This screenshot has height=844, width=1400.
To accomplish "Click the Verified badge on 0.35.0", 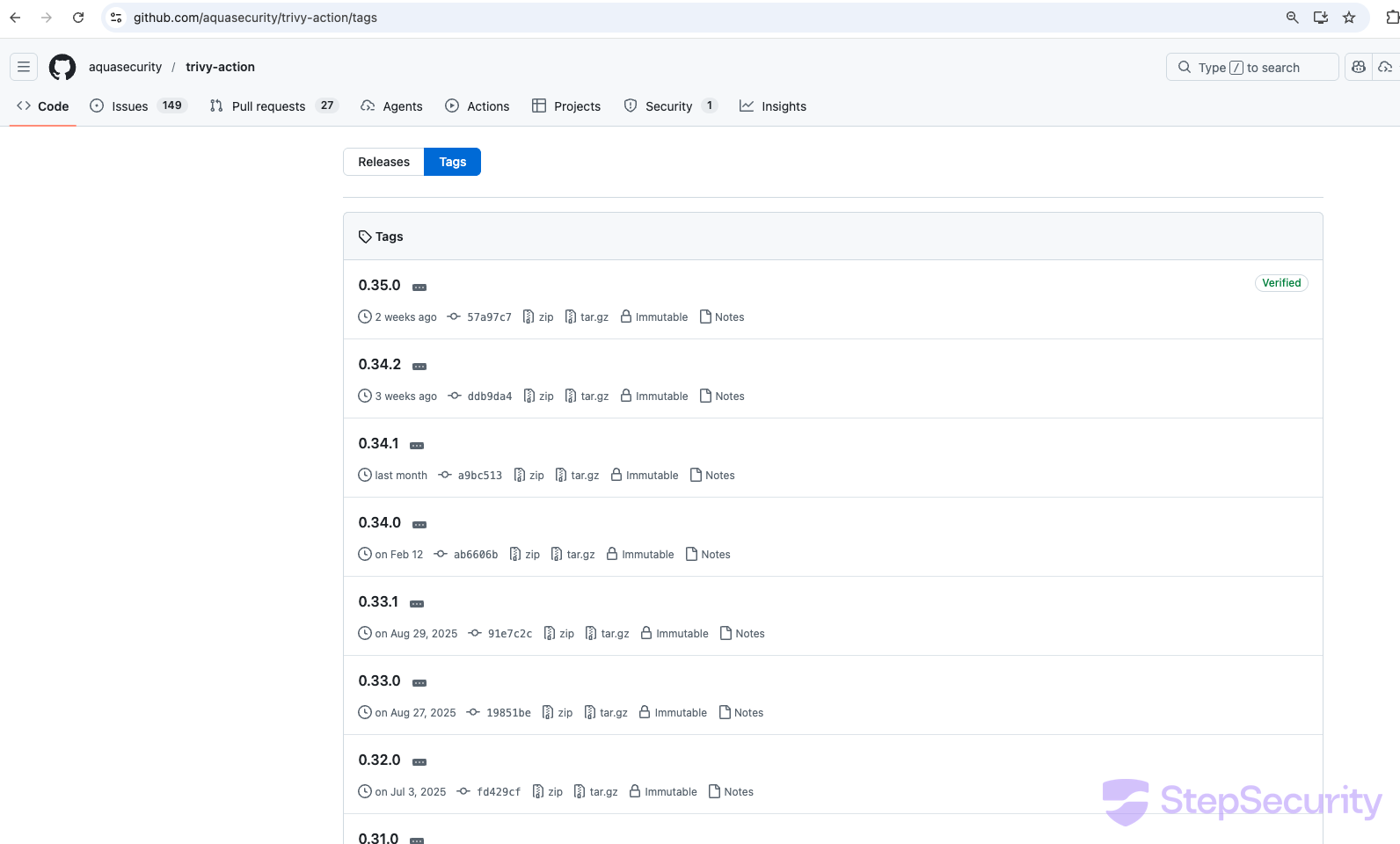I will (x=1281, y=283).
